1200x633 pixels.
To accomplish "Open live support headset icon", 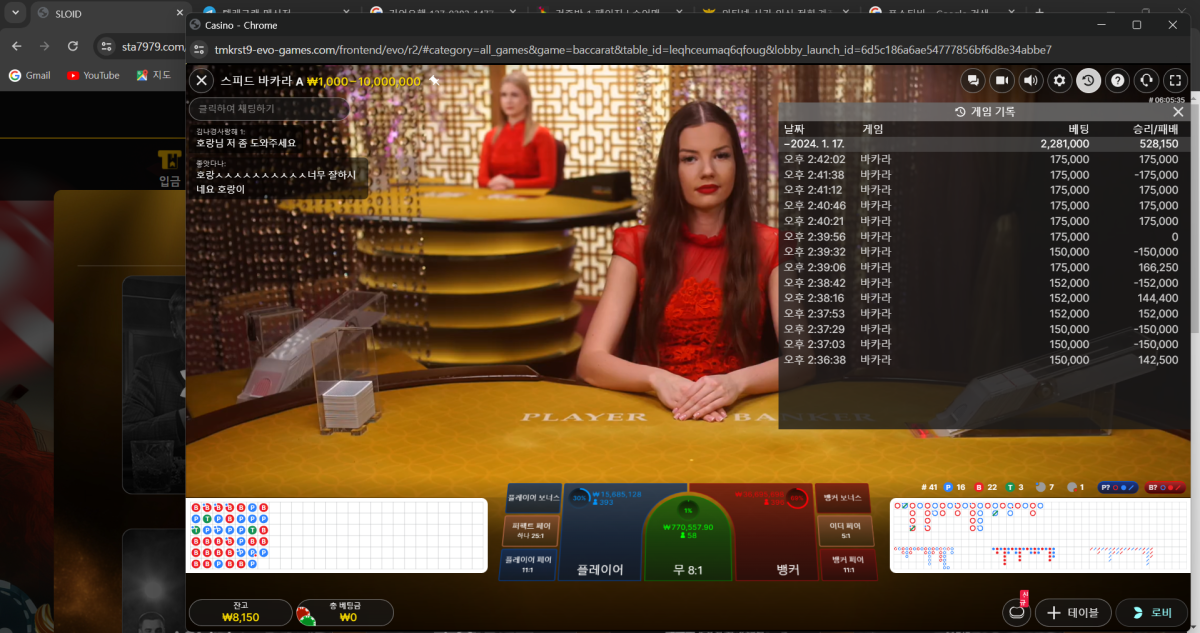I will coord(1146,81).
